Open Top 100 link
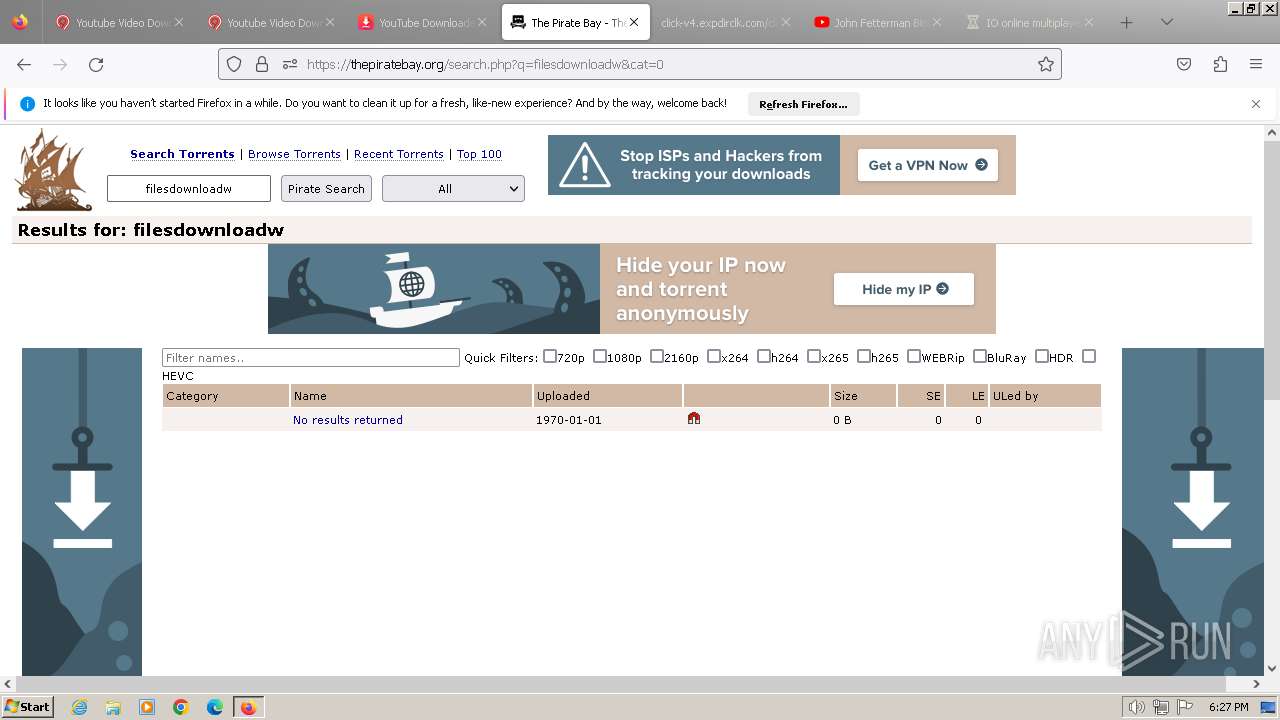This screenshot has width=1280, height=720. pos(479,154)
